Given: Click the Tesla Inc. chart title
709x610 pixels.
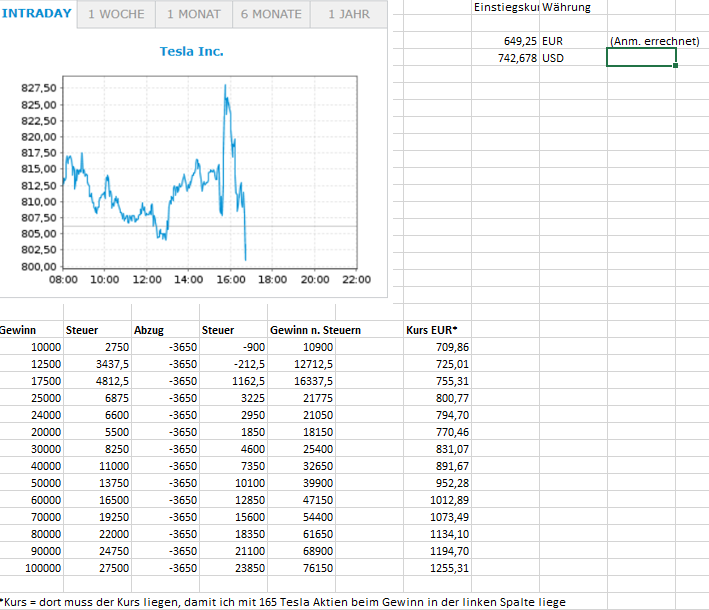Looking at the screenshot, I should click(x=192, y=51).
